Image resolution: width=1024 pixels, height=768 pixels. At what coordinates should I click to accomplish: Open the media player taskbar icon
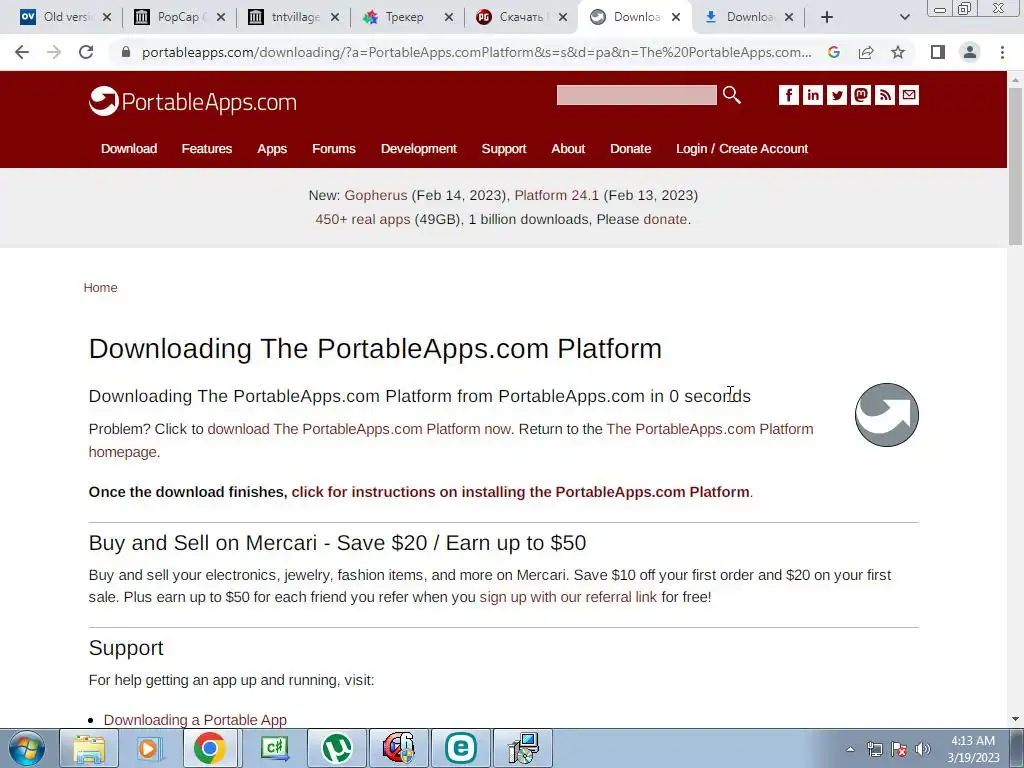[x=148, y=748]
